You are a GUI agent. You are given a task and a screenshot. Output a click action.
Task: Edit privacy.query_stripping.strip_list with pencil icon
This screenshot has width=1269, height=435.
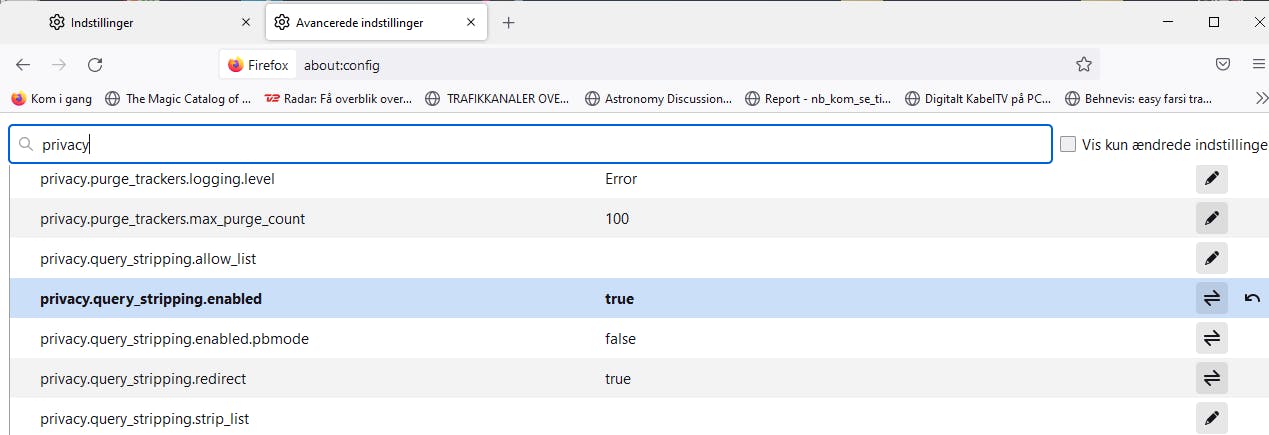[x=1212, y=418]
